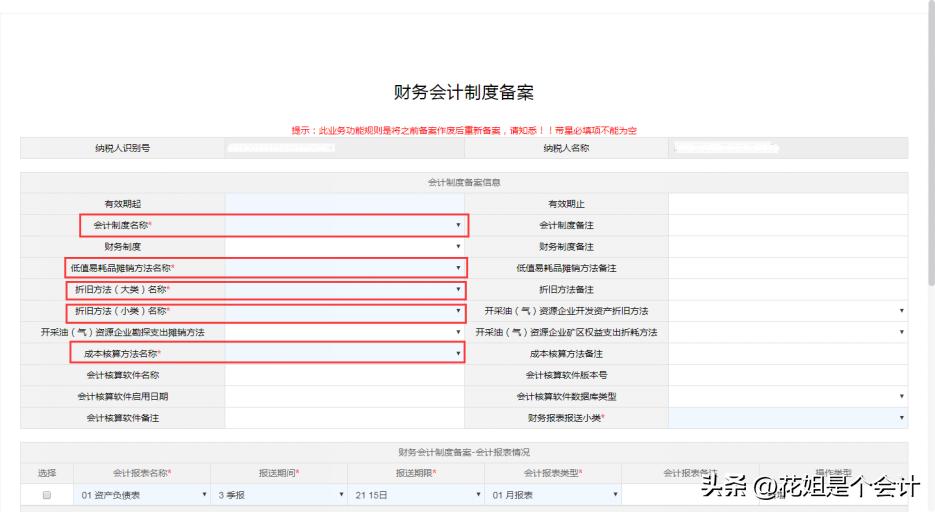Click the 报送期限 column header
The width and height of the screenshot is (935, 513).
tap(416, 473)
